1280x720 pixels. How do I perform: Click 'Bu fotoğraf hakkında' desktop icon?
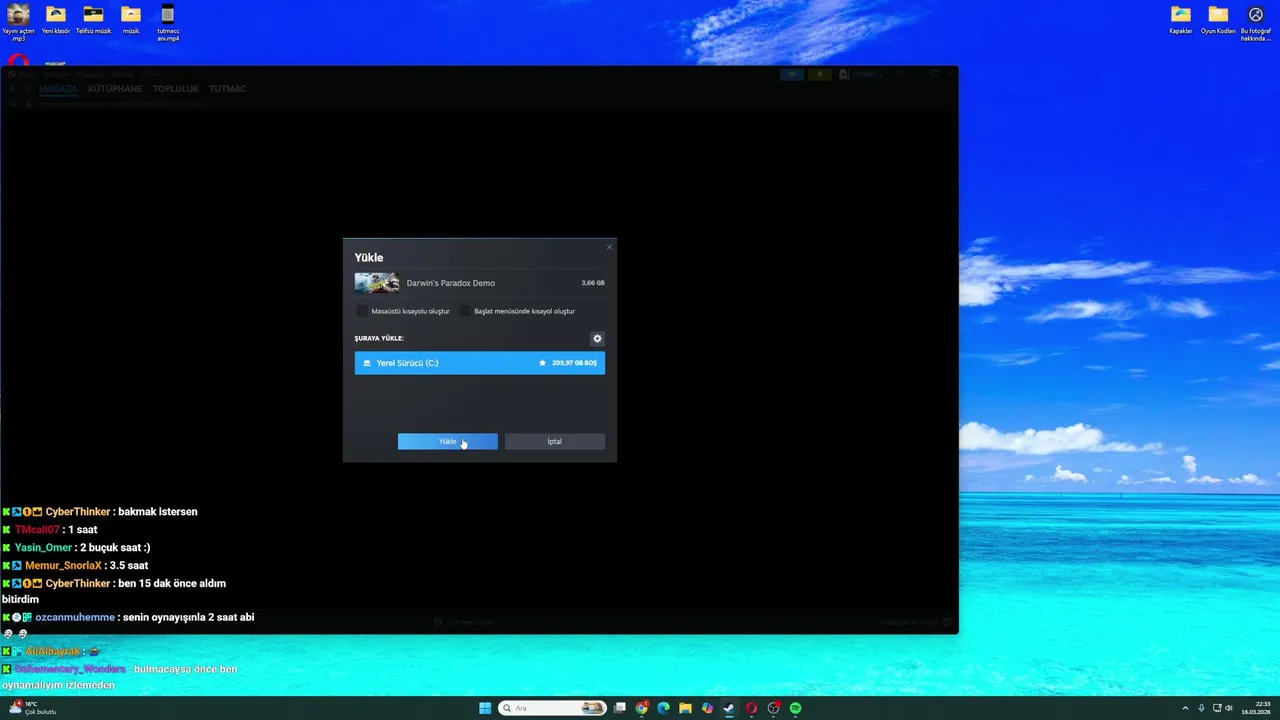1256,22
